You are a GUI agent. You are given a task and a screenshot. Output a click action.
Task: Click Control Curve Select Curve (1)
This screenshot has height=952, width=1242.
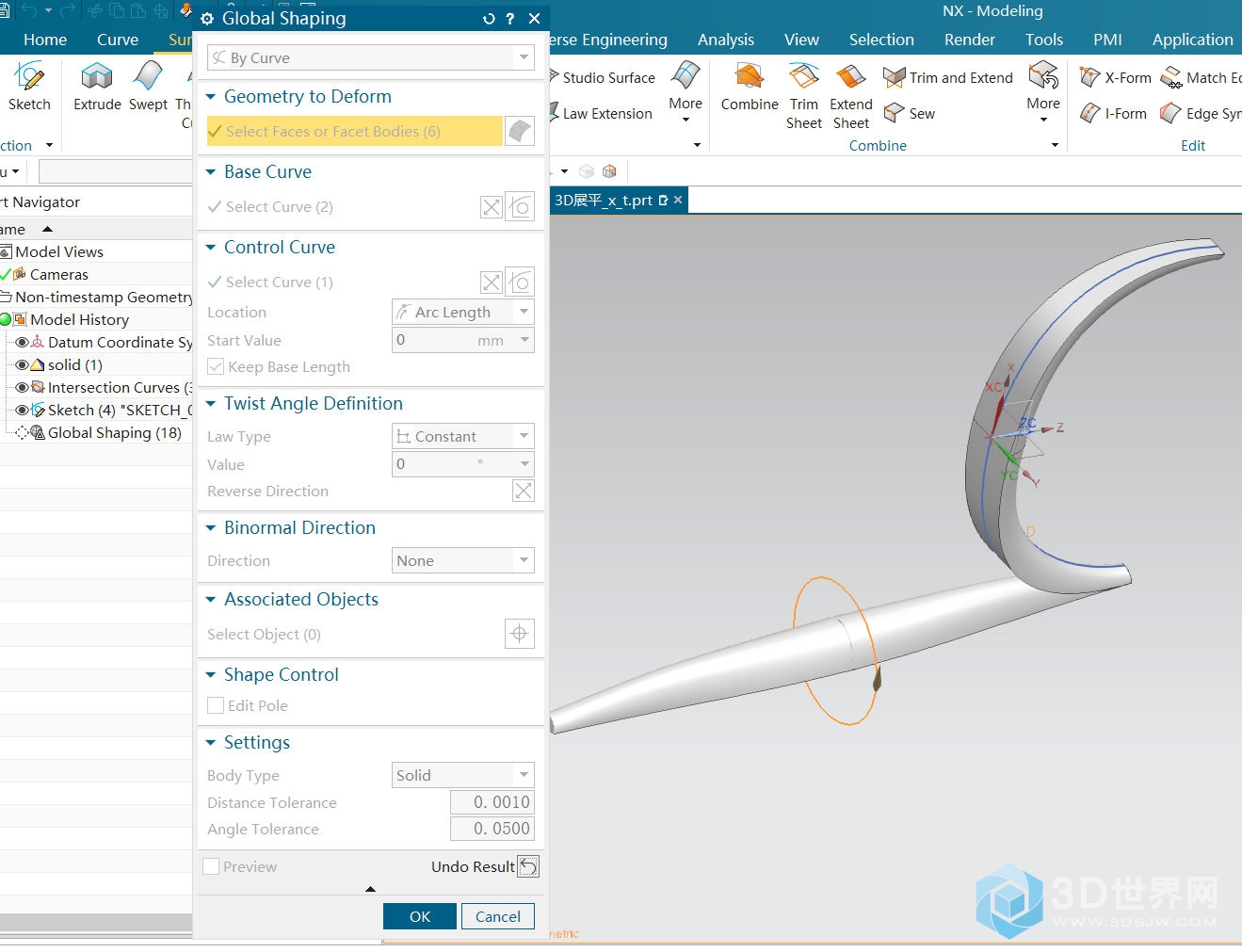click(270, 282)
